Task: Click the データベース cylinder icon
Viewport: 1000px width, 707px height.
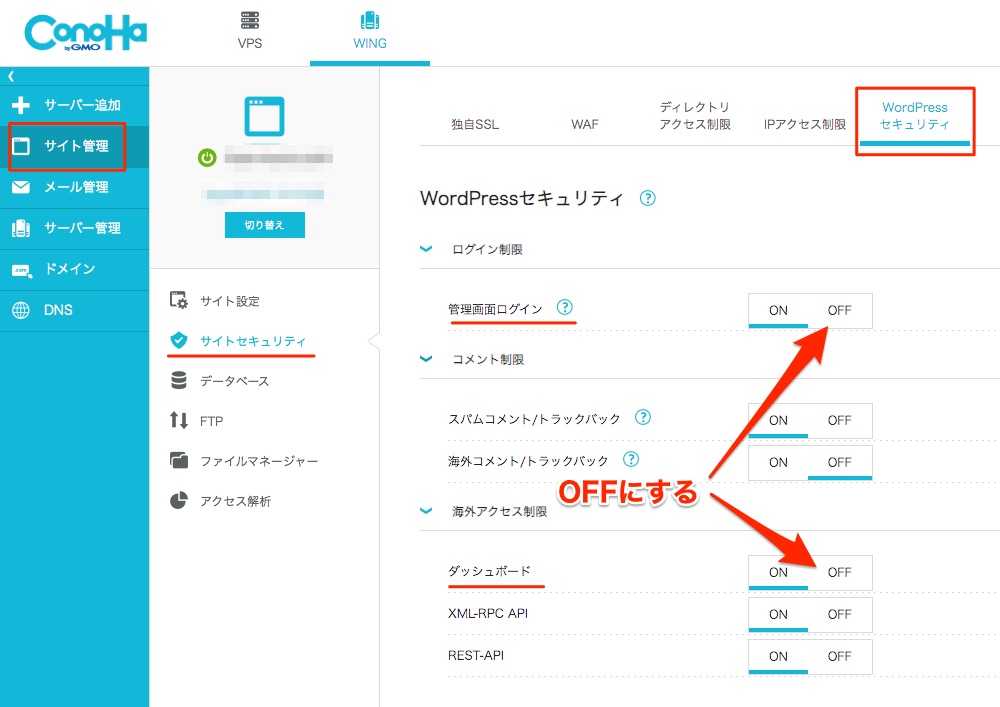Action: (179, 381)
